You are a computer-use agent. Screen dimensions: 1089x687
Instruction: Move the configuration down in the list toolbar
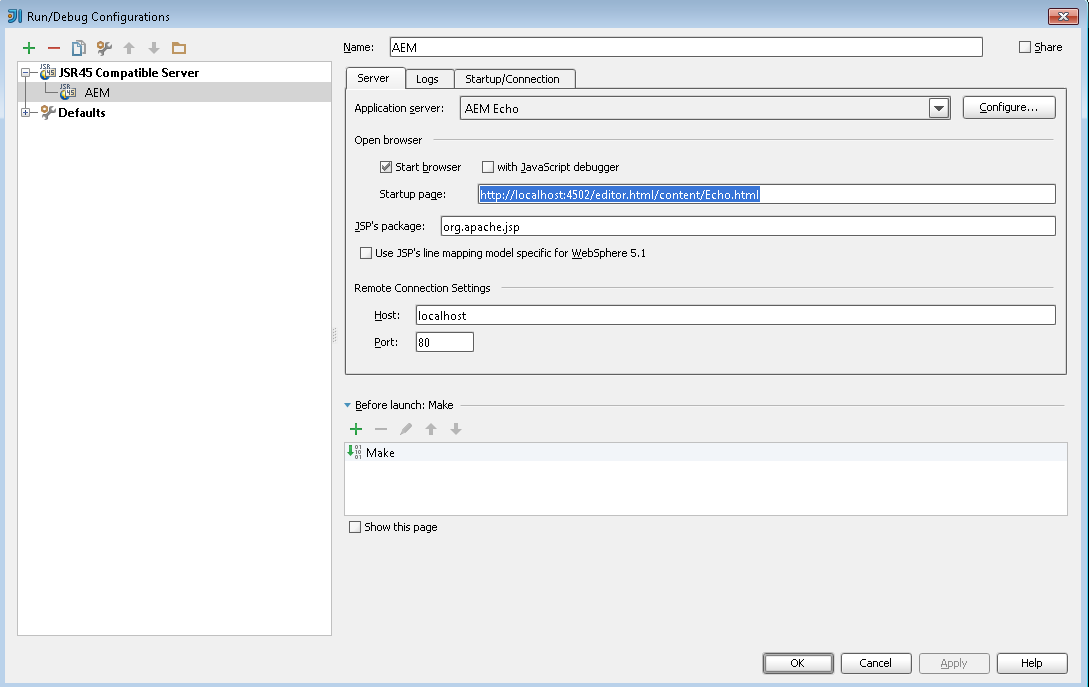coord(154,48)
